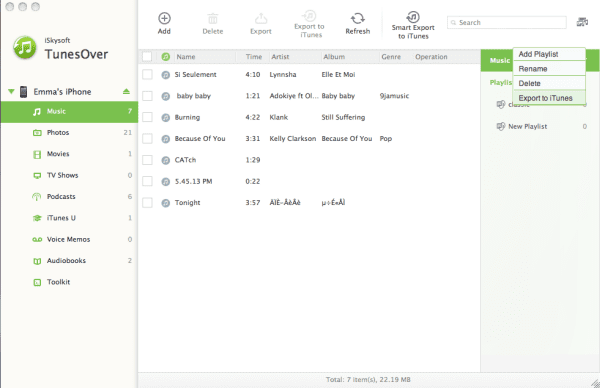Click the Export toolbar icon
600x388 pixels.
(261, 18)
